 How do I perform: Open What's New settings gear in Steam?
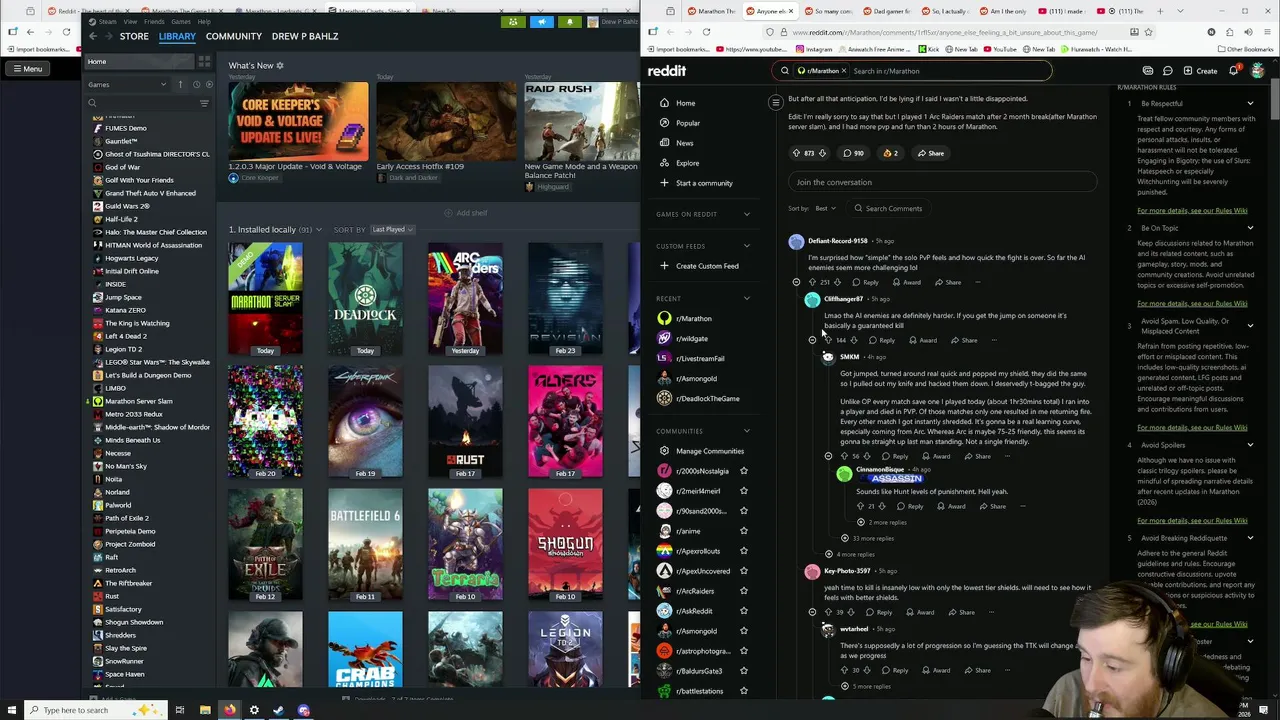(280, 66)
